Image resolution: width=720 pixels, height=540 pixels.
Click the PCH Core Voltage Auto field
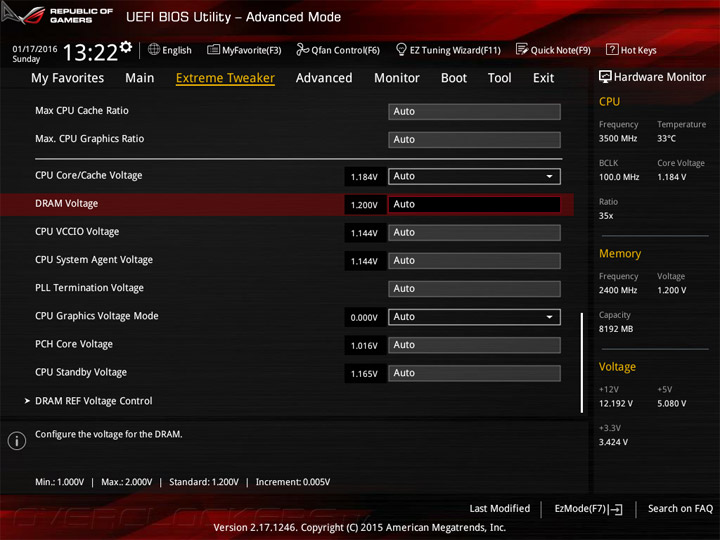point(474,345)
